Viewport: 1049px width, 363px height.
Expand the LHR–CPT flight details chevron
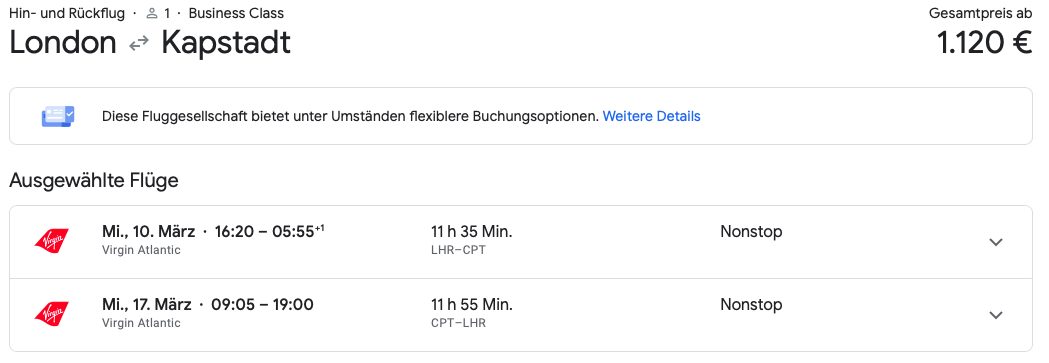pyautogui.click(x=996, y=242)
